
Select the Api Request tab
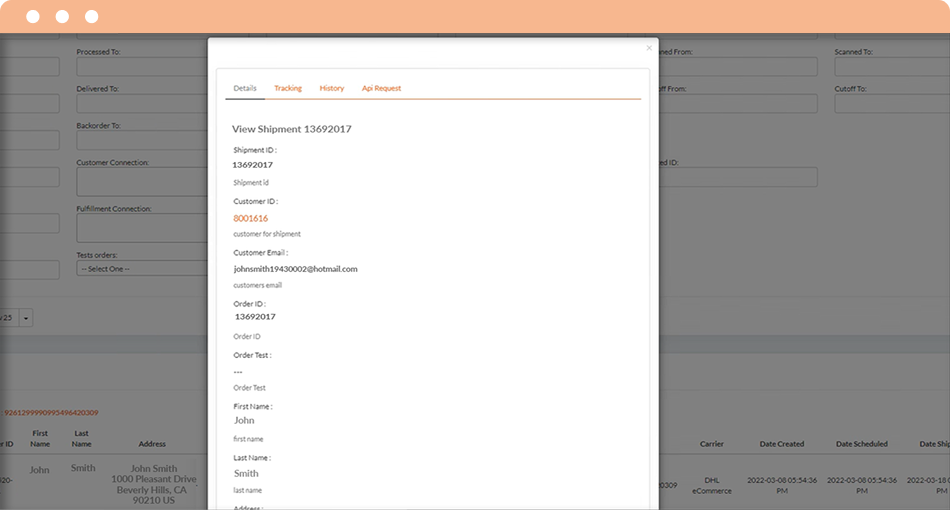click(381, 88)
